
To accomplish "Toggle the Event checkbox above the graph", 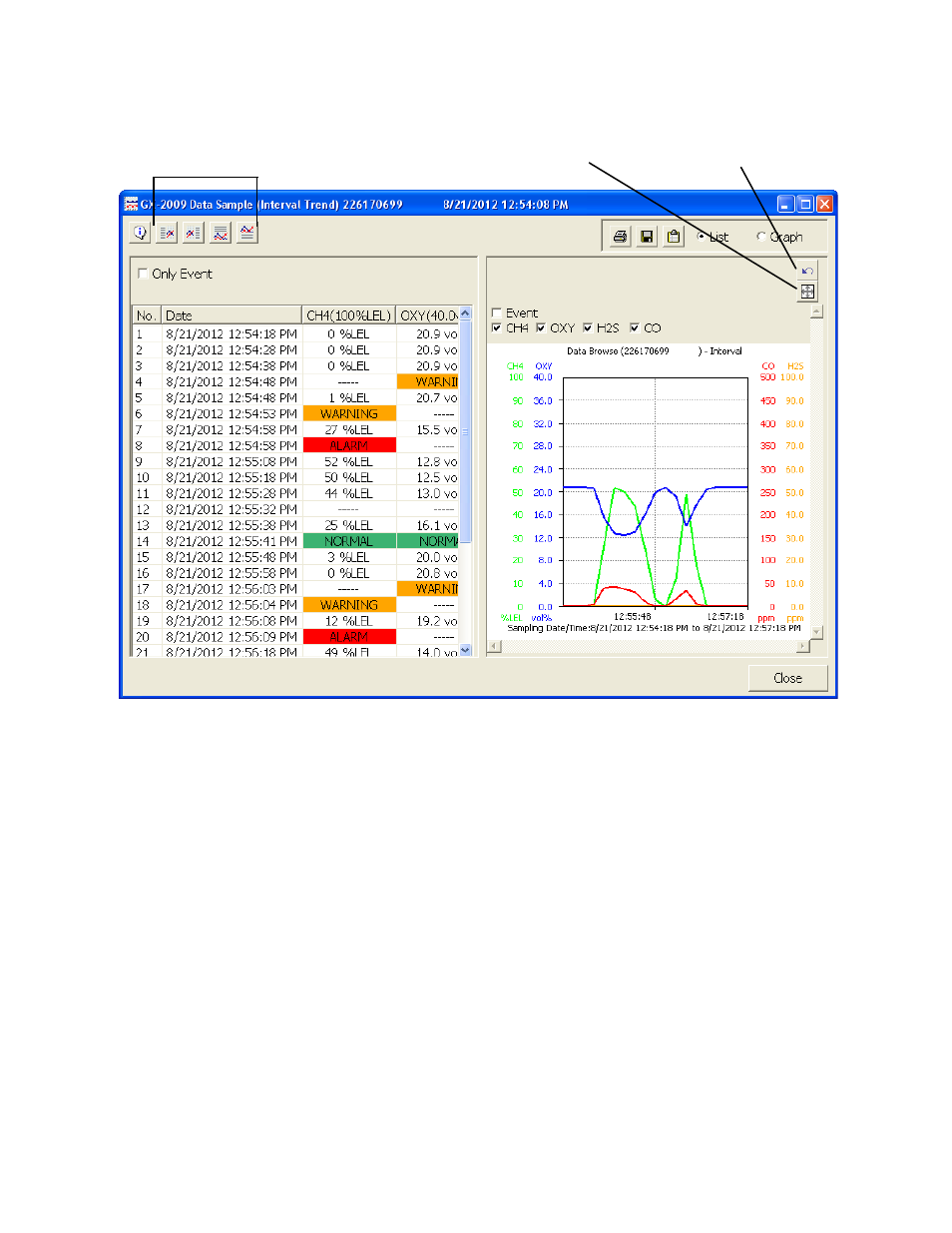I will (497, 312).
